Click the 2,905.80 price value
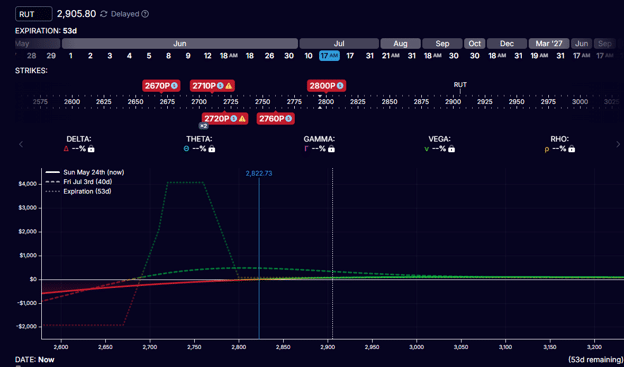This screenshot has width=624, height=367. (76, 14)
